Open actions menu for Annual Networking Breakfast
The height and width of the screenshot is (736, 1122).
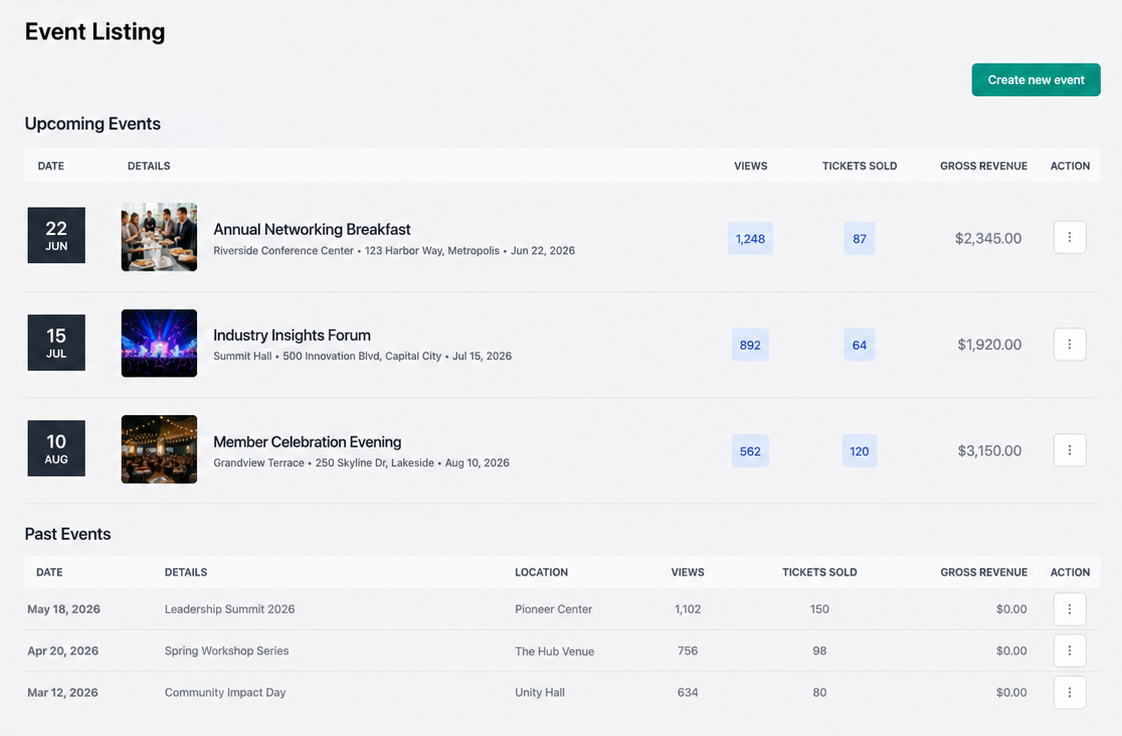[1070, 237]
